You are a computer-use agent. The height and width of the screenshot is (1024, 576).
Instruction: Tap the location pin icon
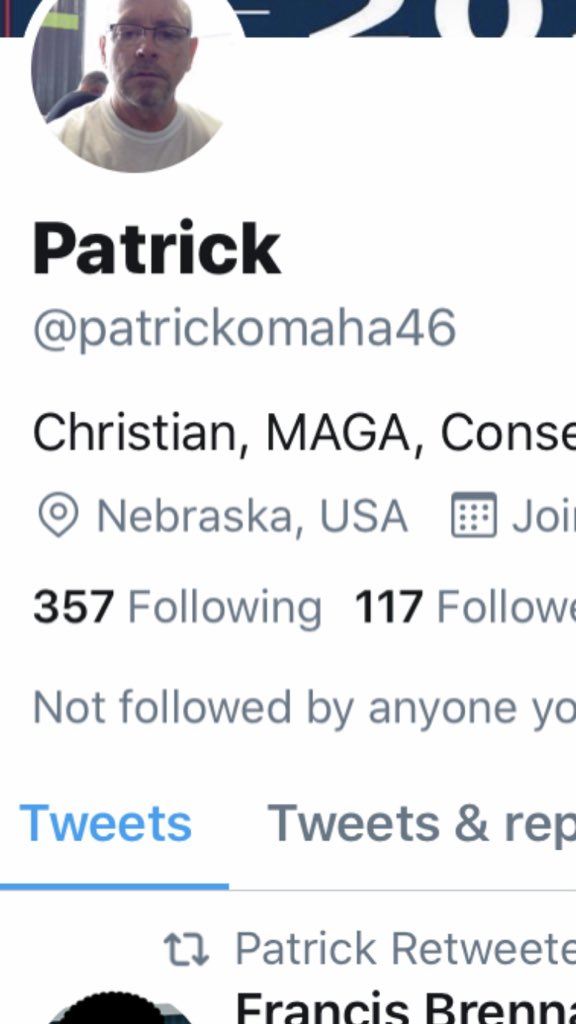tap(58, 515)
